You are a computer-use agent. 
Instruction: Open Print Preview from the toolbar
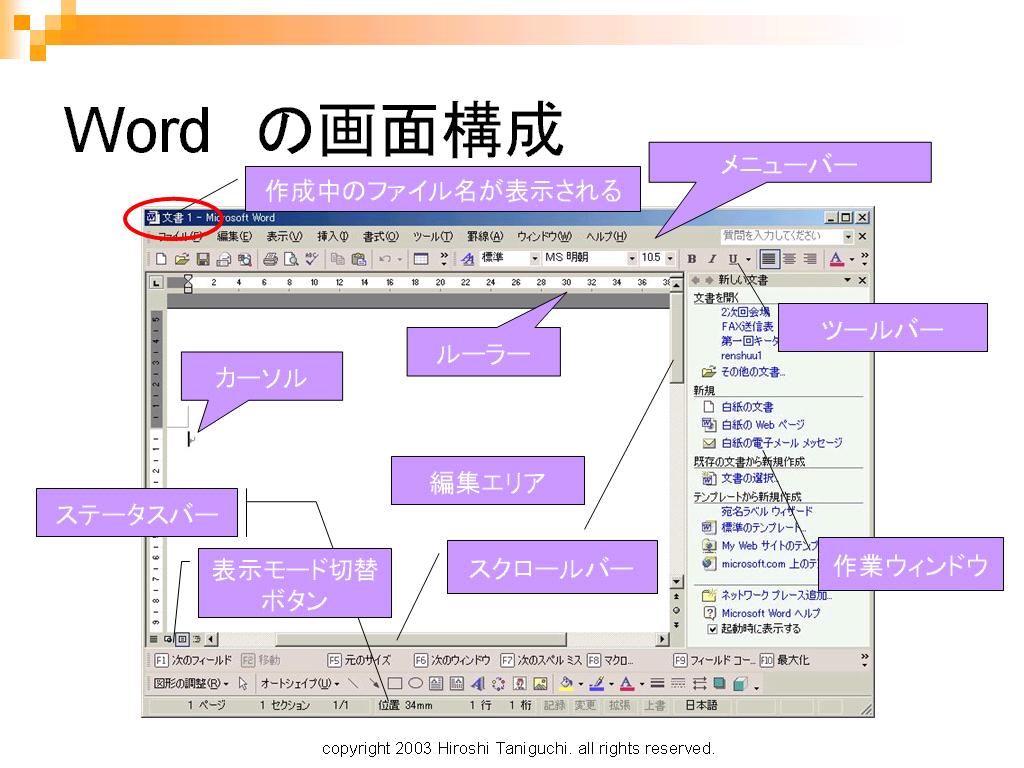coord(291,259)
